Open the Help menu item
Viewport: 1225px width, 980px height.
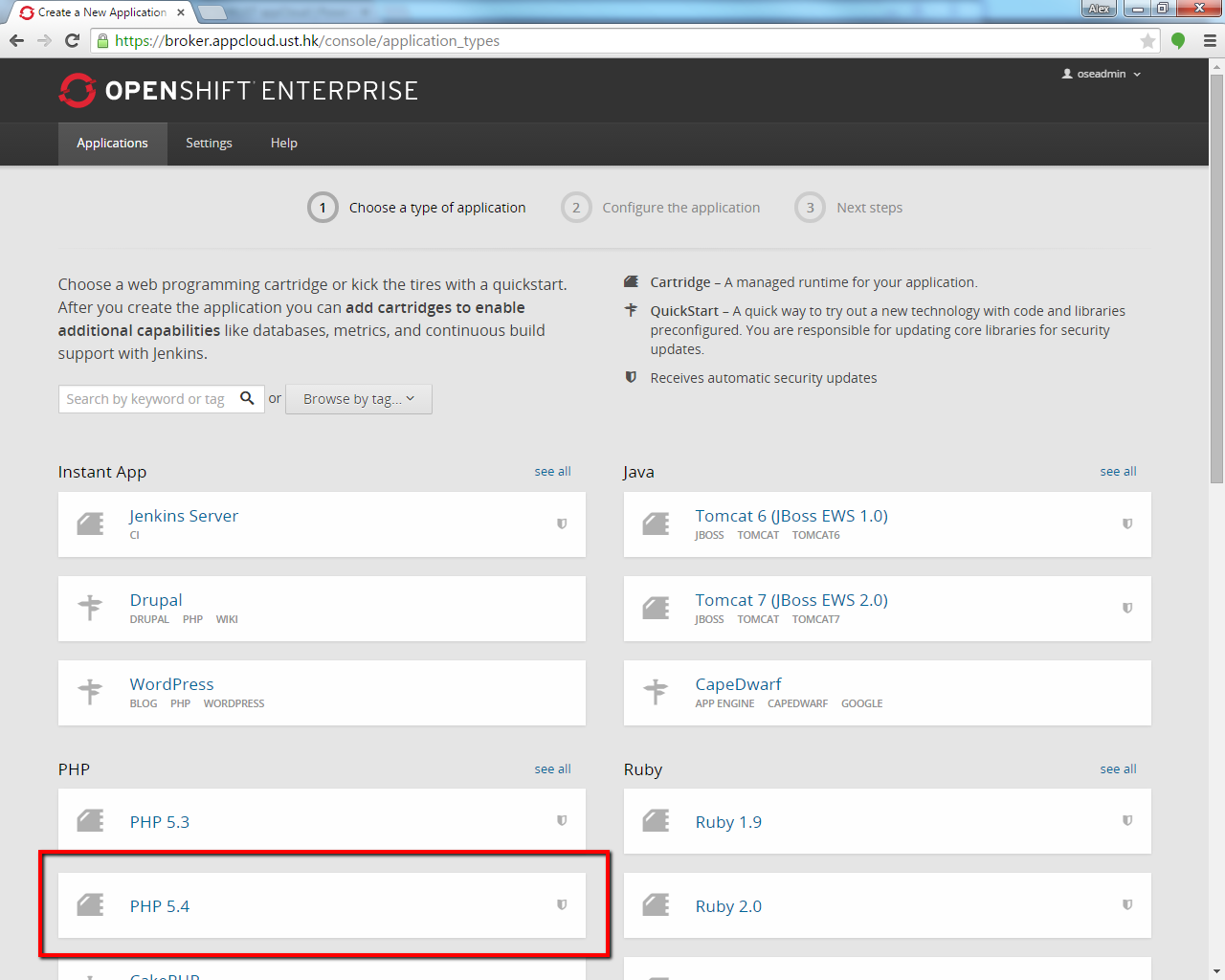click(x=283, y=144)
